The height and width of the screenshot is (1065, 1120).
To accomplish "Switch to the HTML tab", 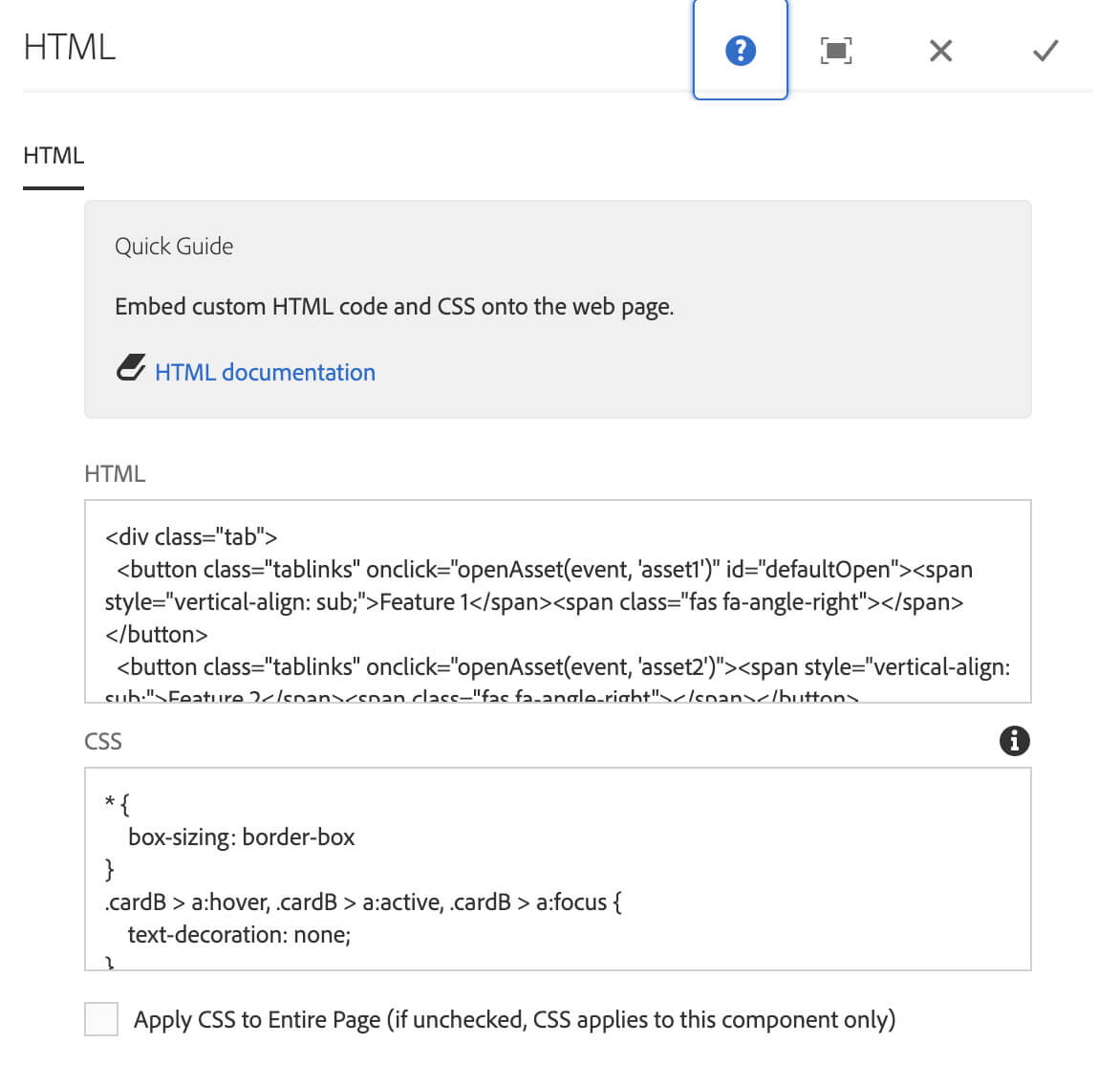I will pos(54,156).
